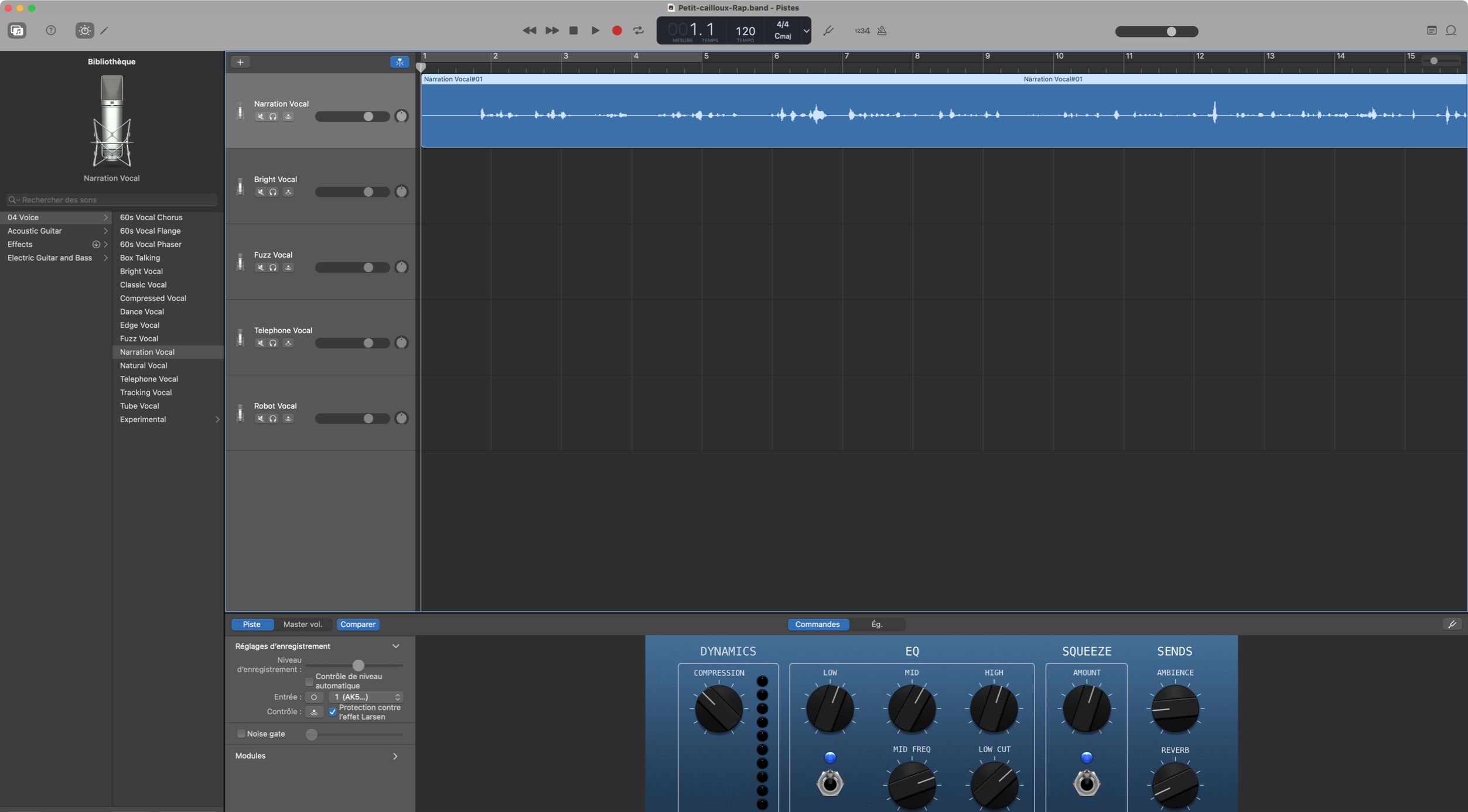Screen dimensions: 1468x812
Task: Click the Rechercher des sons search field
Action: point(111,200)
